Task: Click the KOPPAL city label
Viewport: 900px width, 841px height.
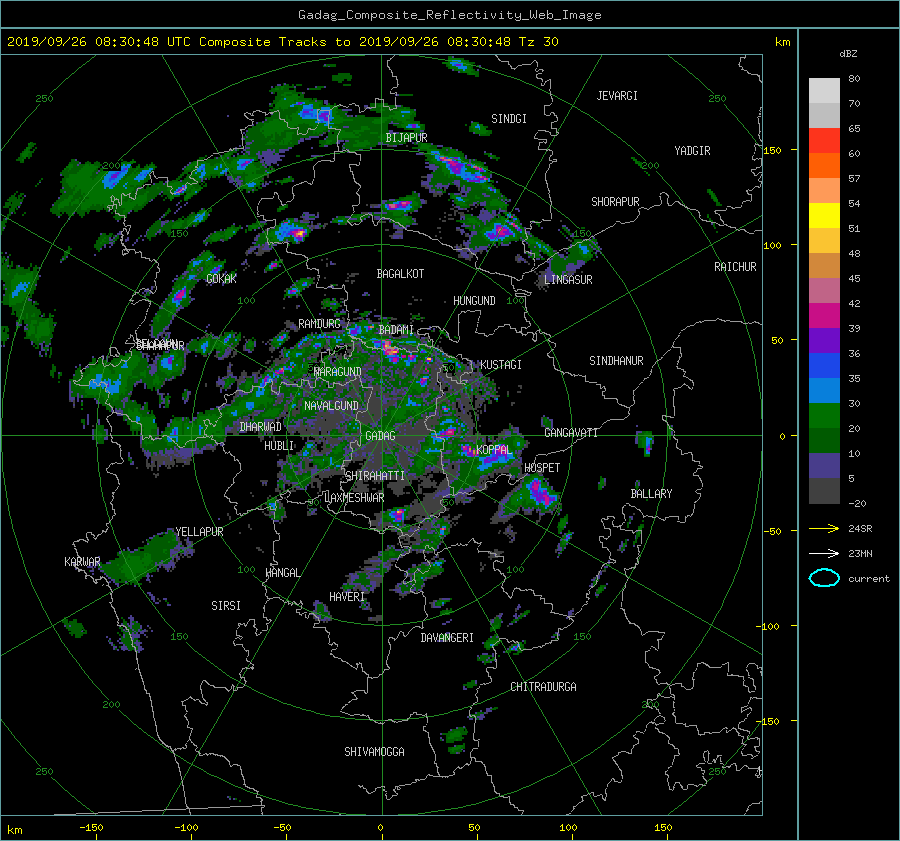Action: point(494,450)
